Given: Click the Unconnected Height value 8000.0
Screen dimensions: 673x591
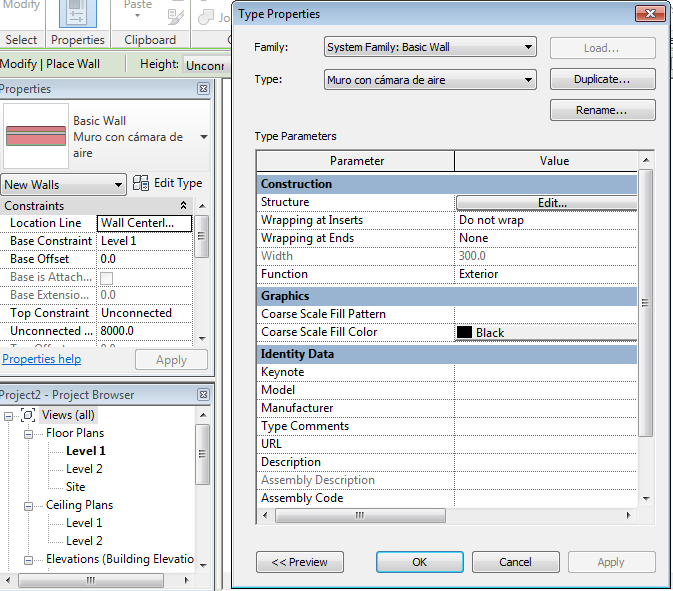Looking at the screenshot, I should tap(144, 331).
